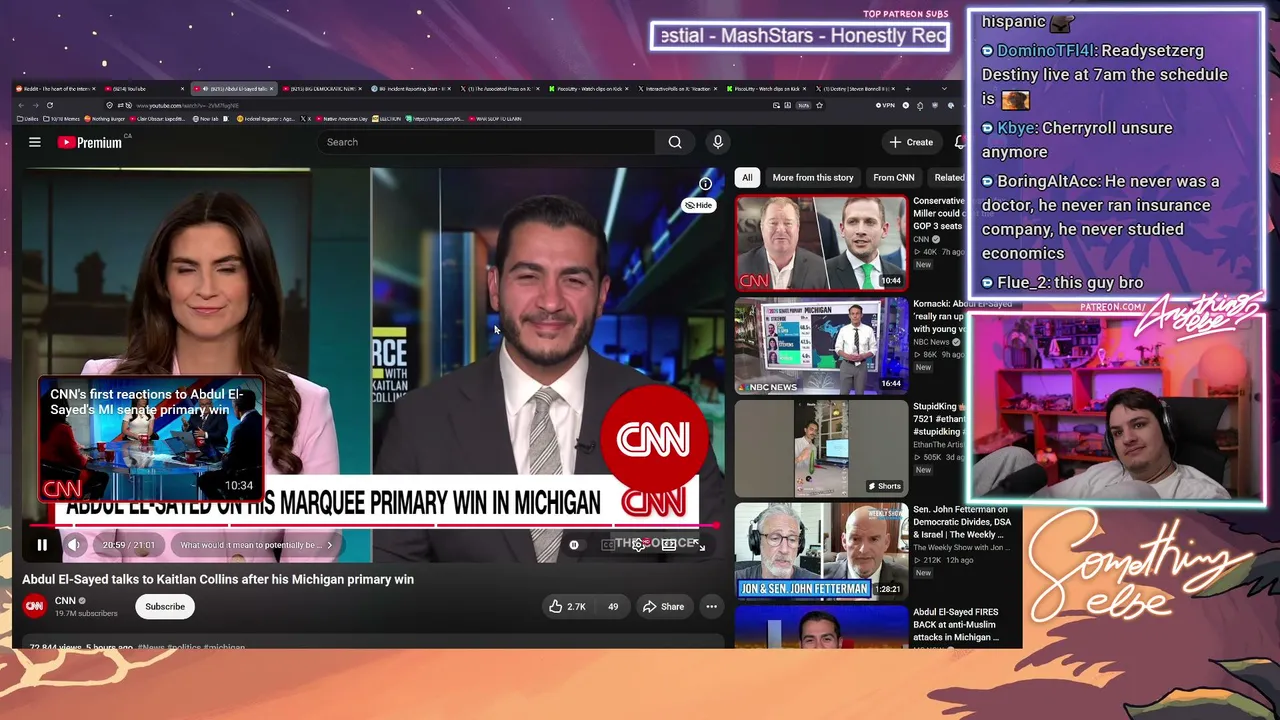Screen dimensions: 1280x720
Task: Open a new browser tab with plus
Action: pyautogui.click(x=906, y=89)
